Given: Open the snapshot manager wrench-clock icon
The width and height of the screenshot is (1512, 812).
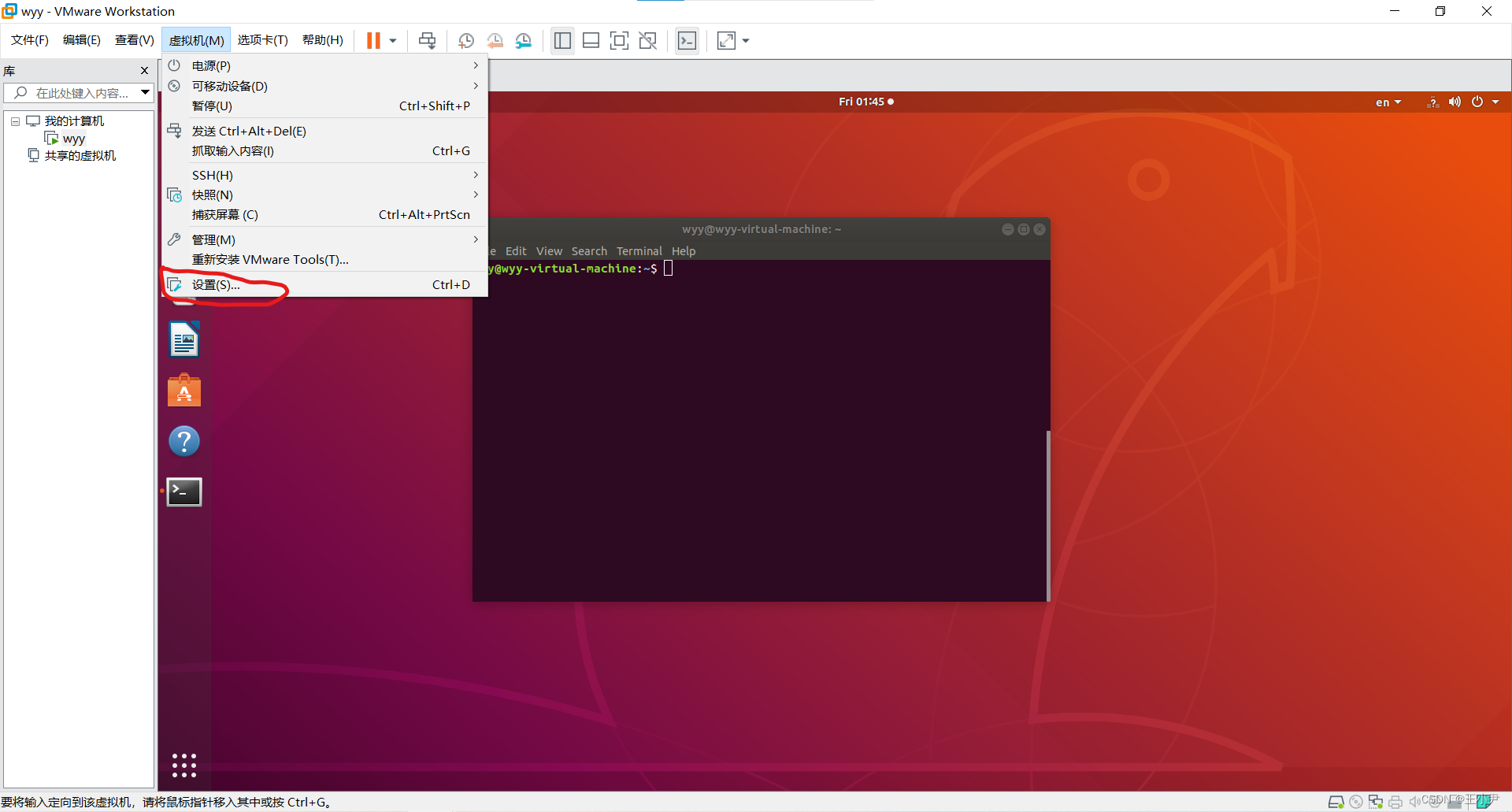Looking at the screenshot, I should [524, 40].
